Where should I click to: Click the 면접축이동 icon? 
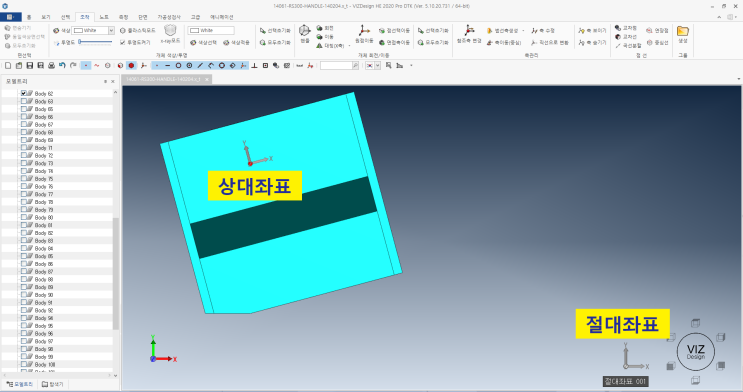[382, 43]
